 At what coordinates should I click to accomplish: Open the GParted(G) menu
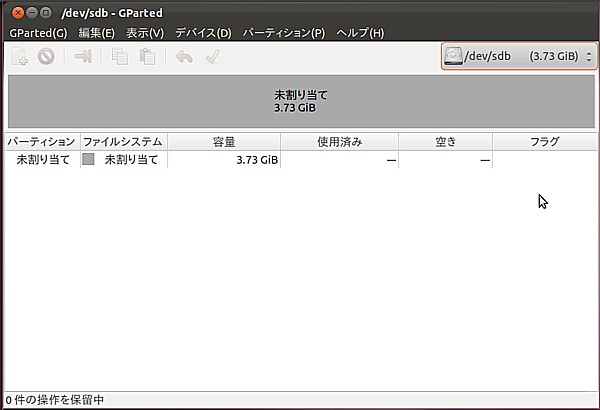point(38,33)
